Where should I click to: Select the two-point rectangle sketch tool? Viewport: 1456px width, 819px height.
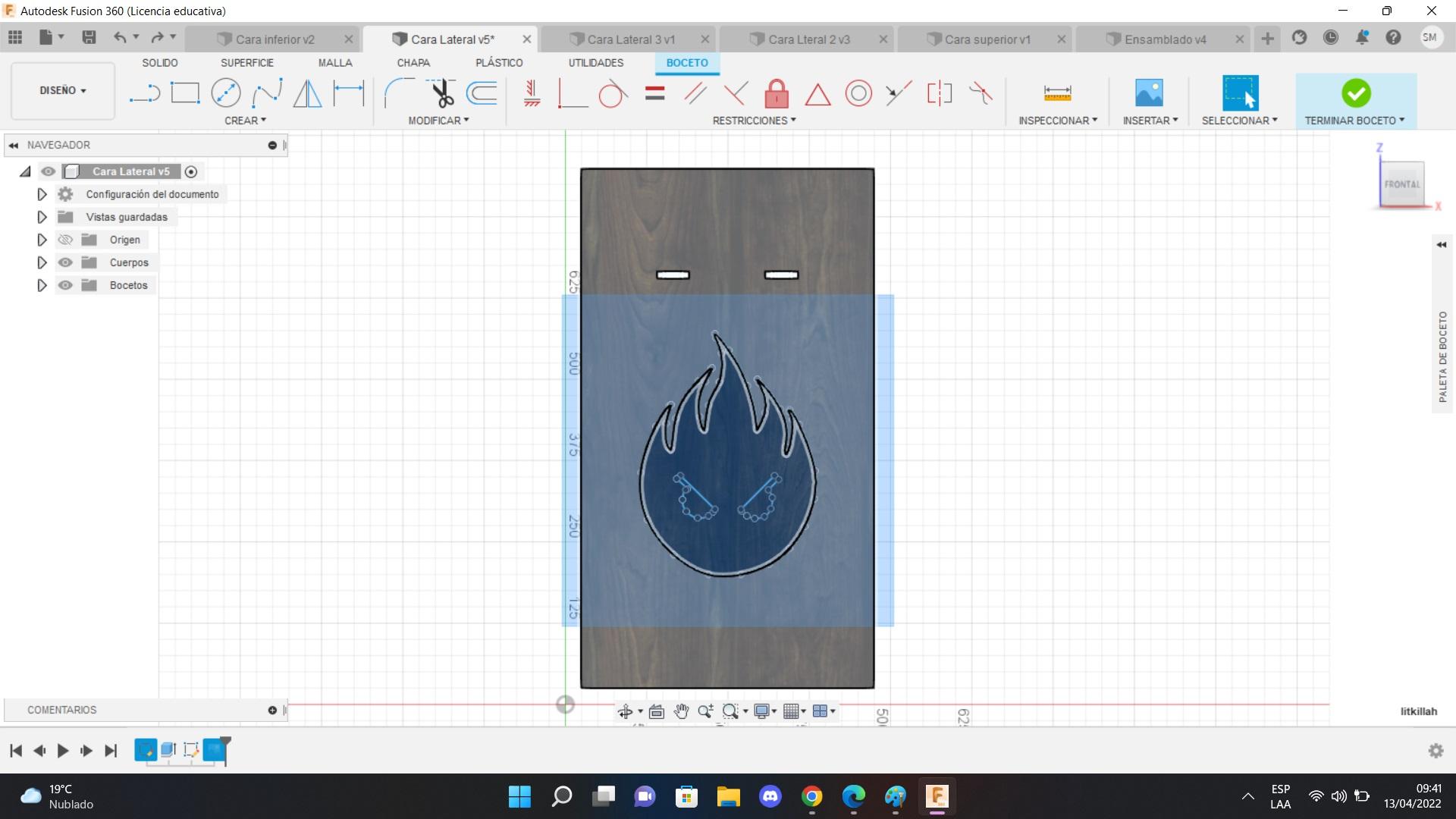click(x=185, y=93)
